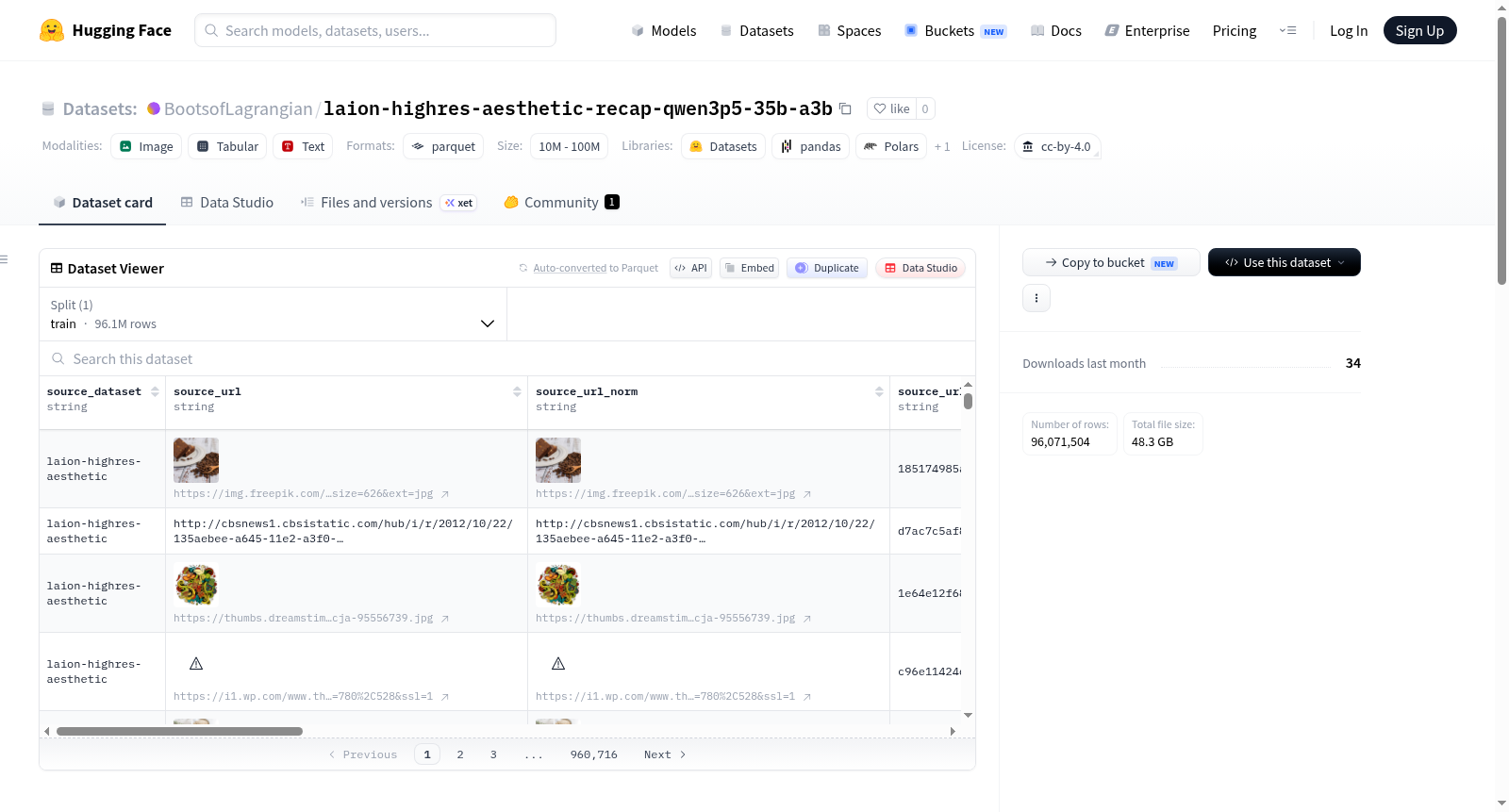Go to the Next page
This screenshot has width=1509, height=812.
click(665, 754)
